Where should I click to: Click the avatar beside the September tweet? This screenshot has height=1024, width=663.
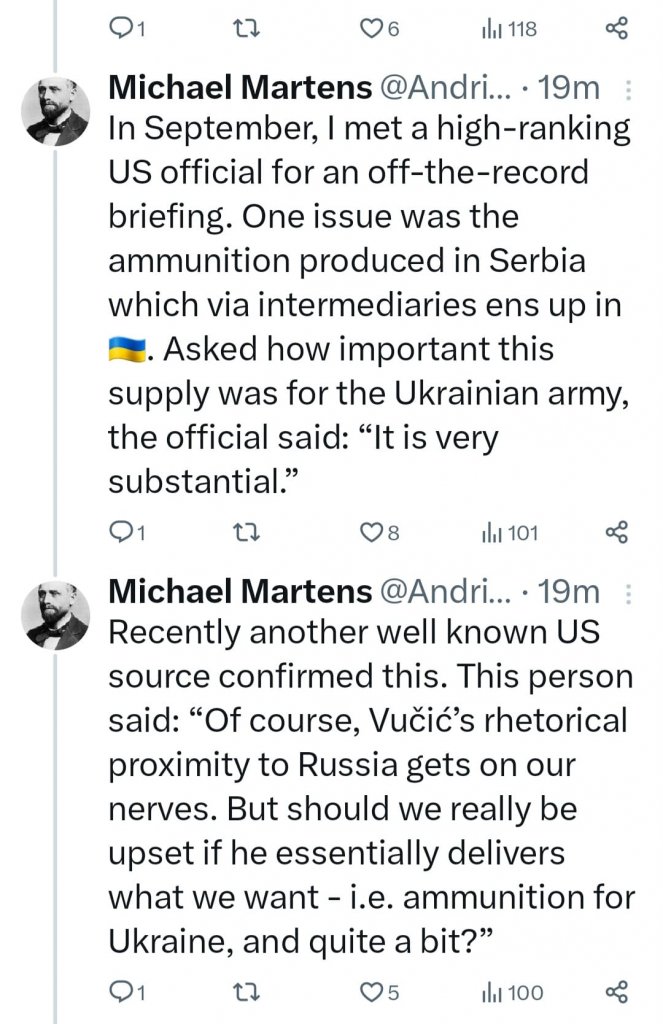coord(56,111)
